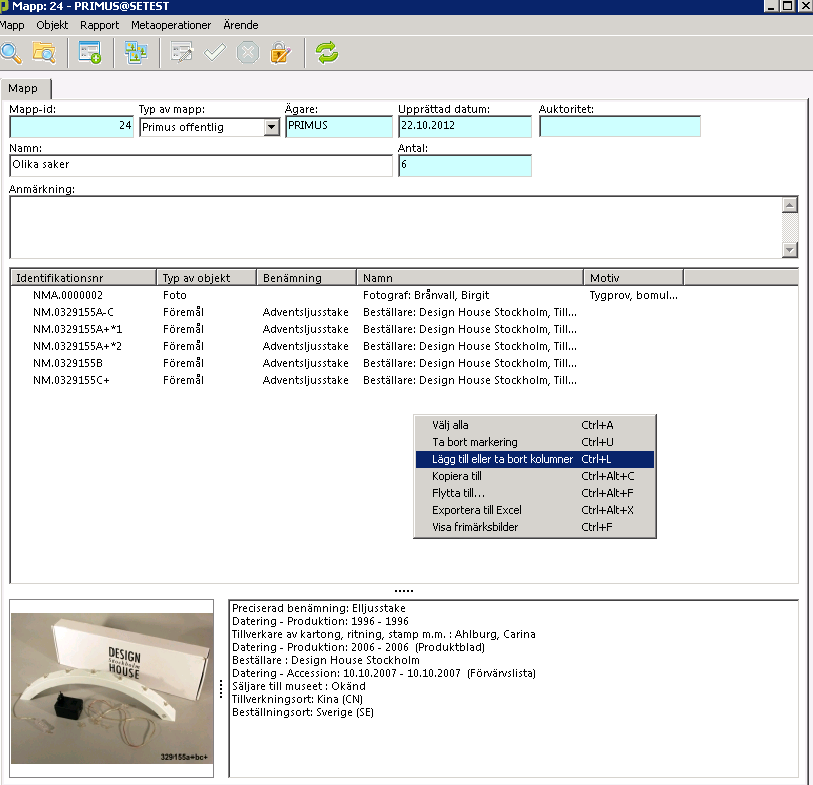Click the horizontal splitter dots below the list

pos(403,591)
